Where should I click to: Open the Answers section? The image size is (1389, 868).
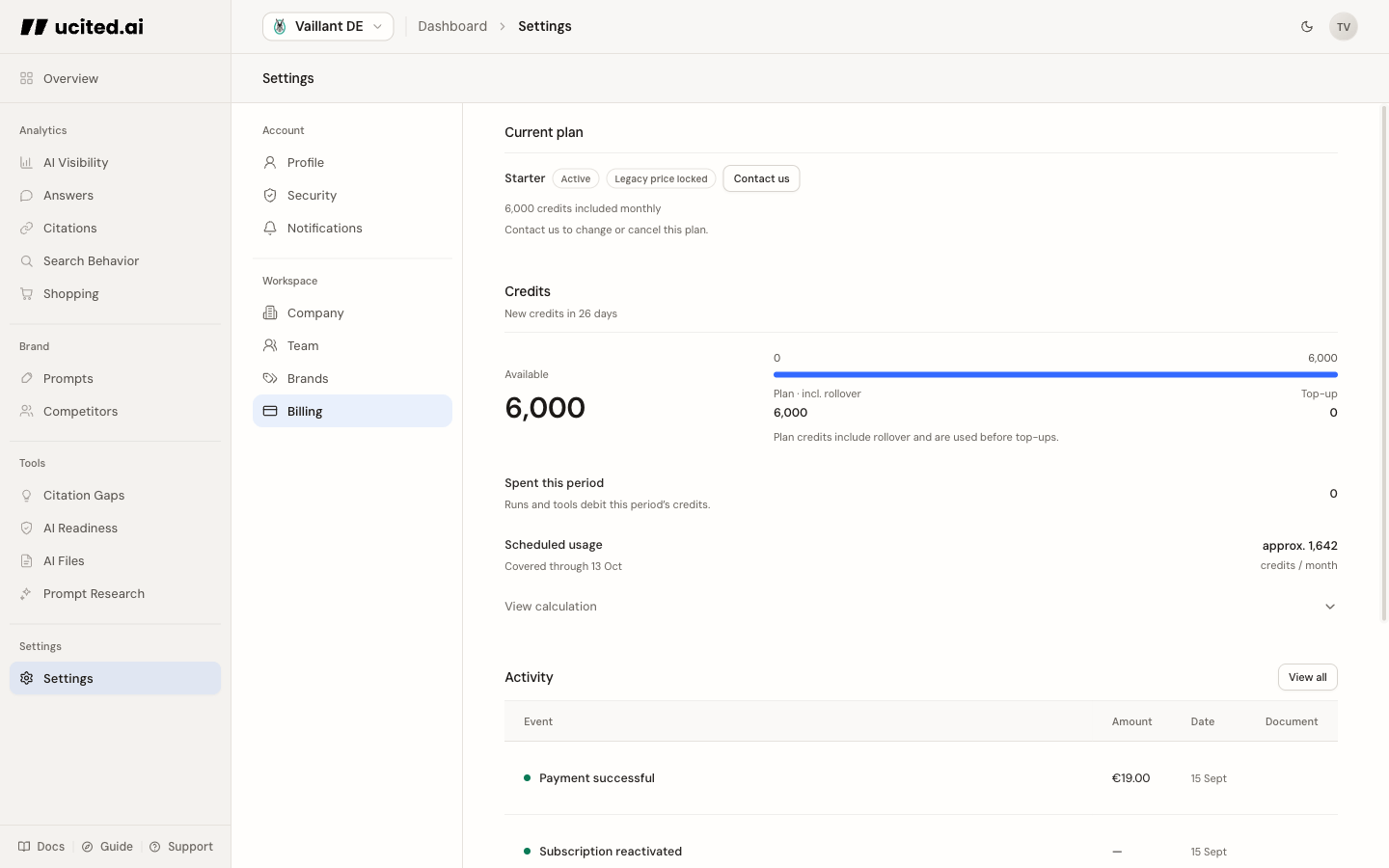[x=115, y=195]
